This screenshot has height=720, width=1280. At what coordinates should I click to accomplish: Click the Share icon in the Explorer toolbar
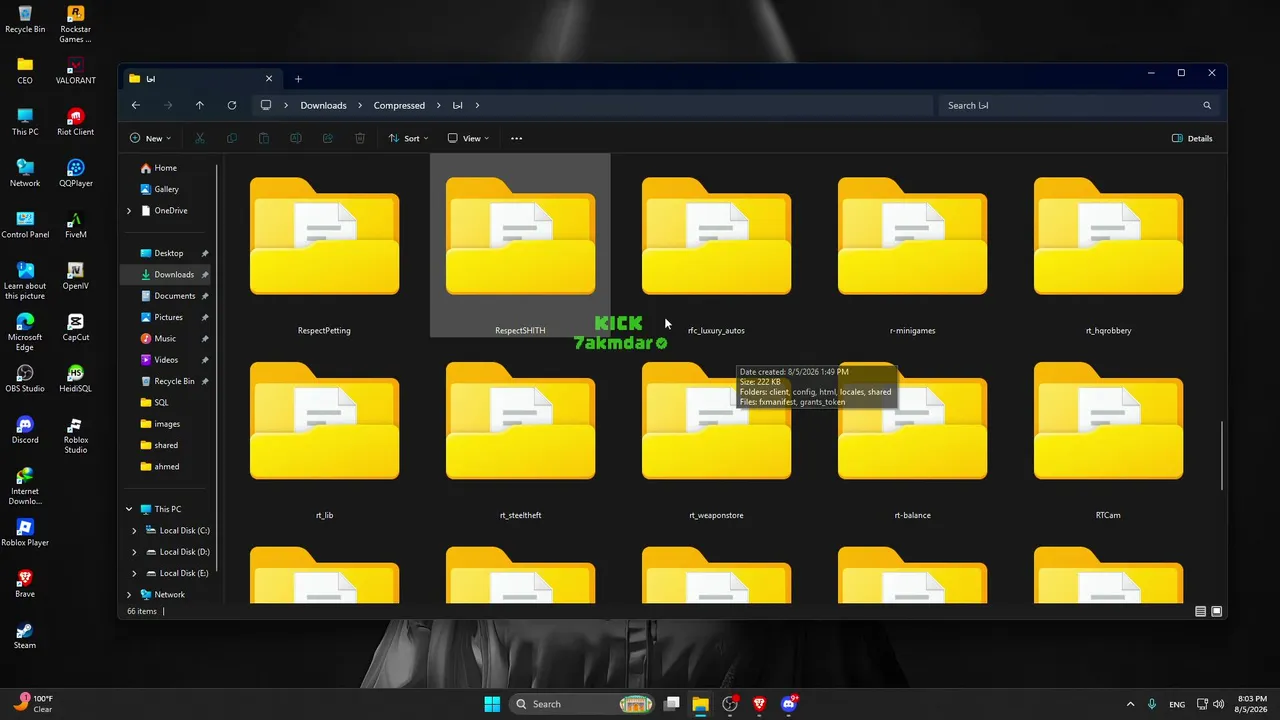(x=328, y=138)
